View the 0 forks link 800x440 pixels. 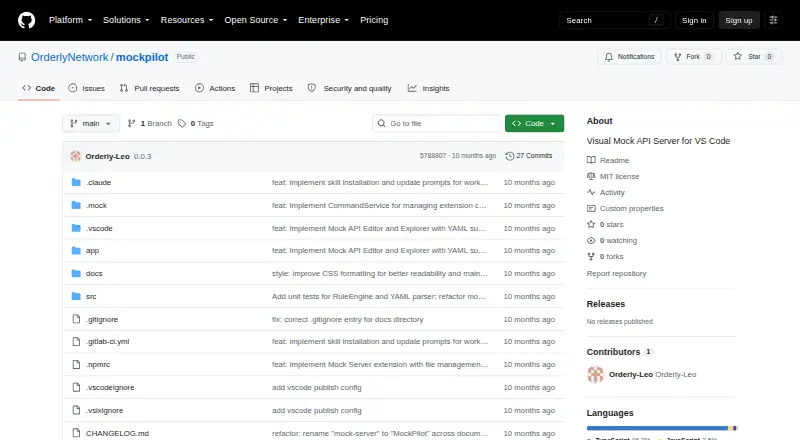coord(605,257)
